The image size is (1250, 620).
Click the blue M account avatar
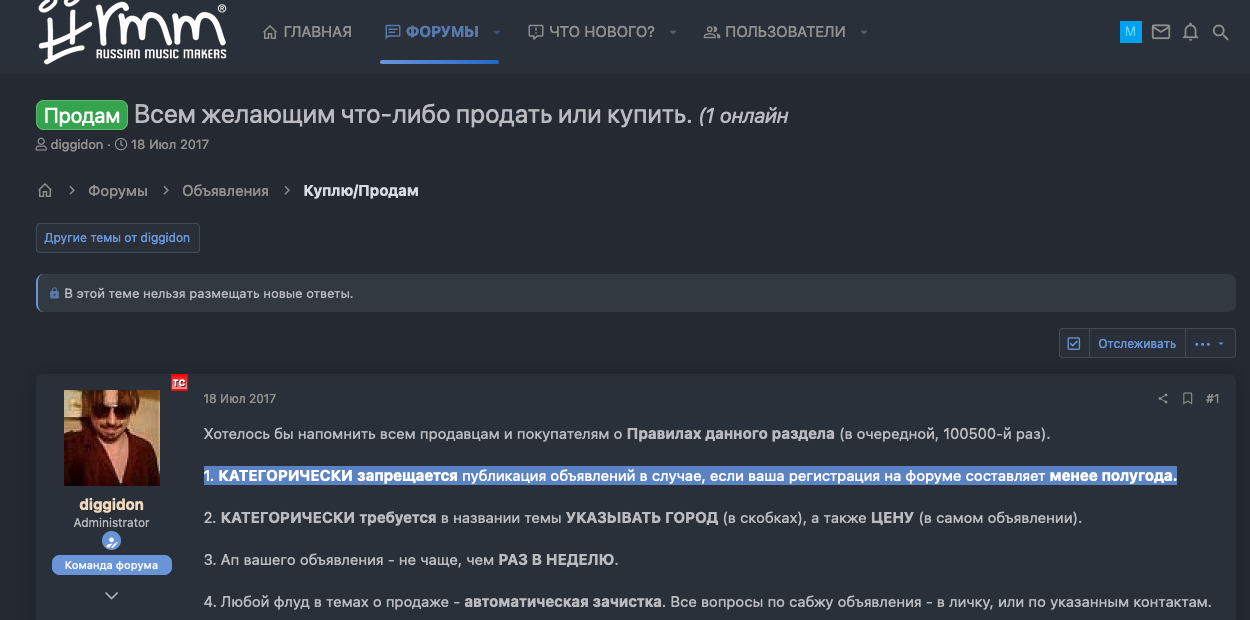tap(1131, 32)
